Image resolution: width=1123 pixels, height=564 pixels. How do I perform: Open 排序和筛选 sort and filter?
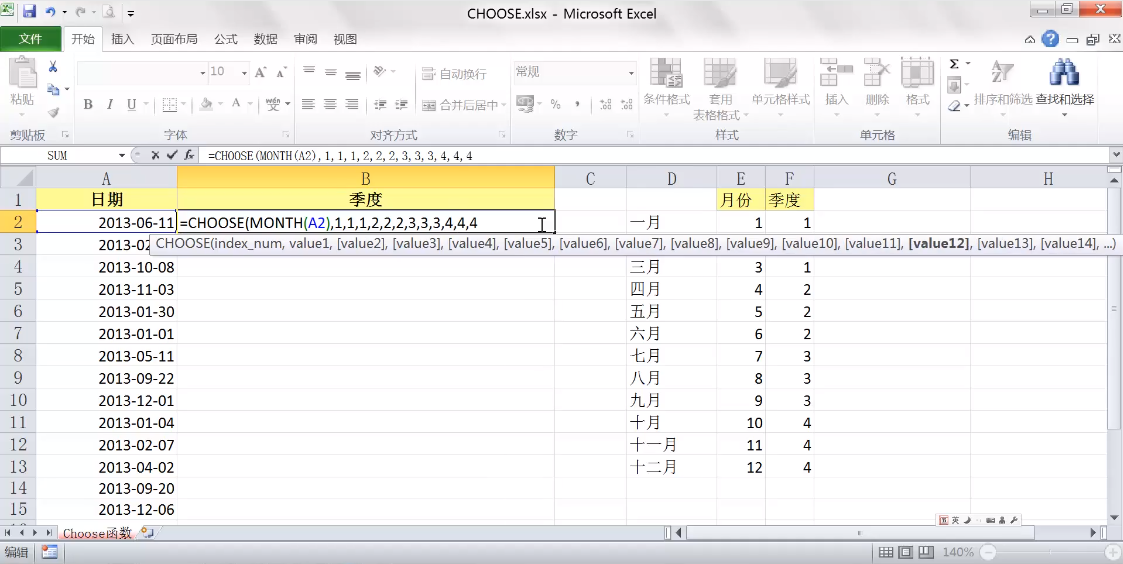pyautogui.click(x=1003, y=86)
